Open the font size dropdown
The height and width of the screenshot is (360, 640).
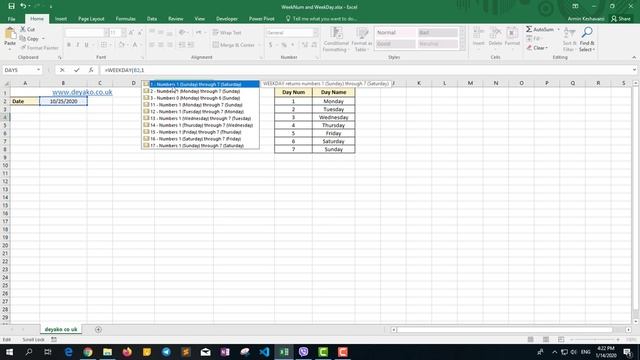coord(124,33)
